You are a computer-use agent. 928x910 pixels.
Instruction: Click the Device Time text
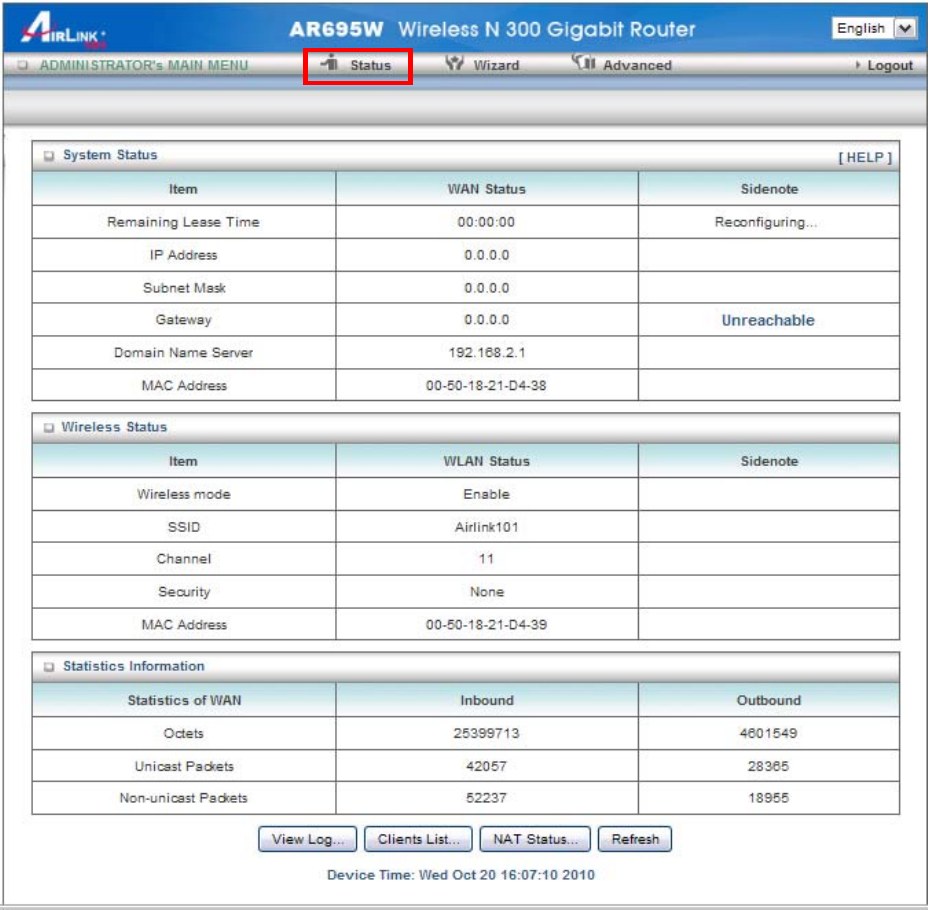[x=461, y=875]
